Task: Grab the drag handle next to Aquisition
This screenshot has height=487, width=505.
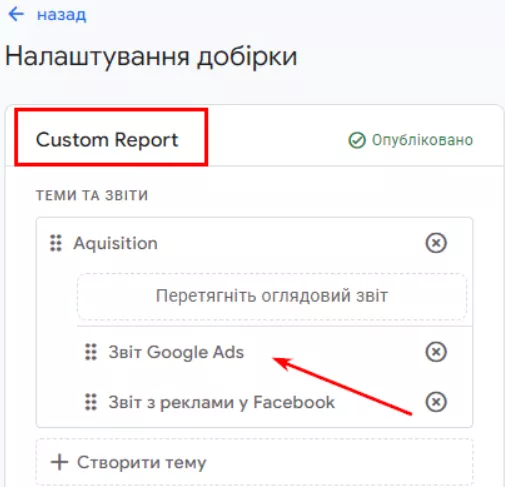Action: pos(56,243)
